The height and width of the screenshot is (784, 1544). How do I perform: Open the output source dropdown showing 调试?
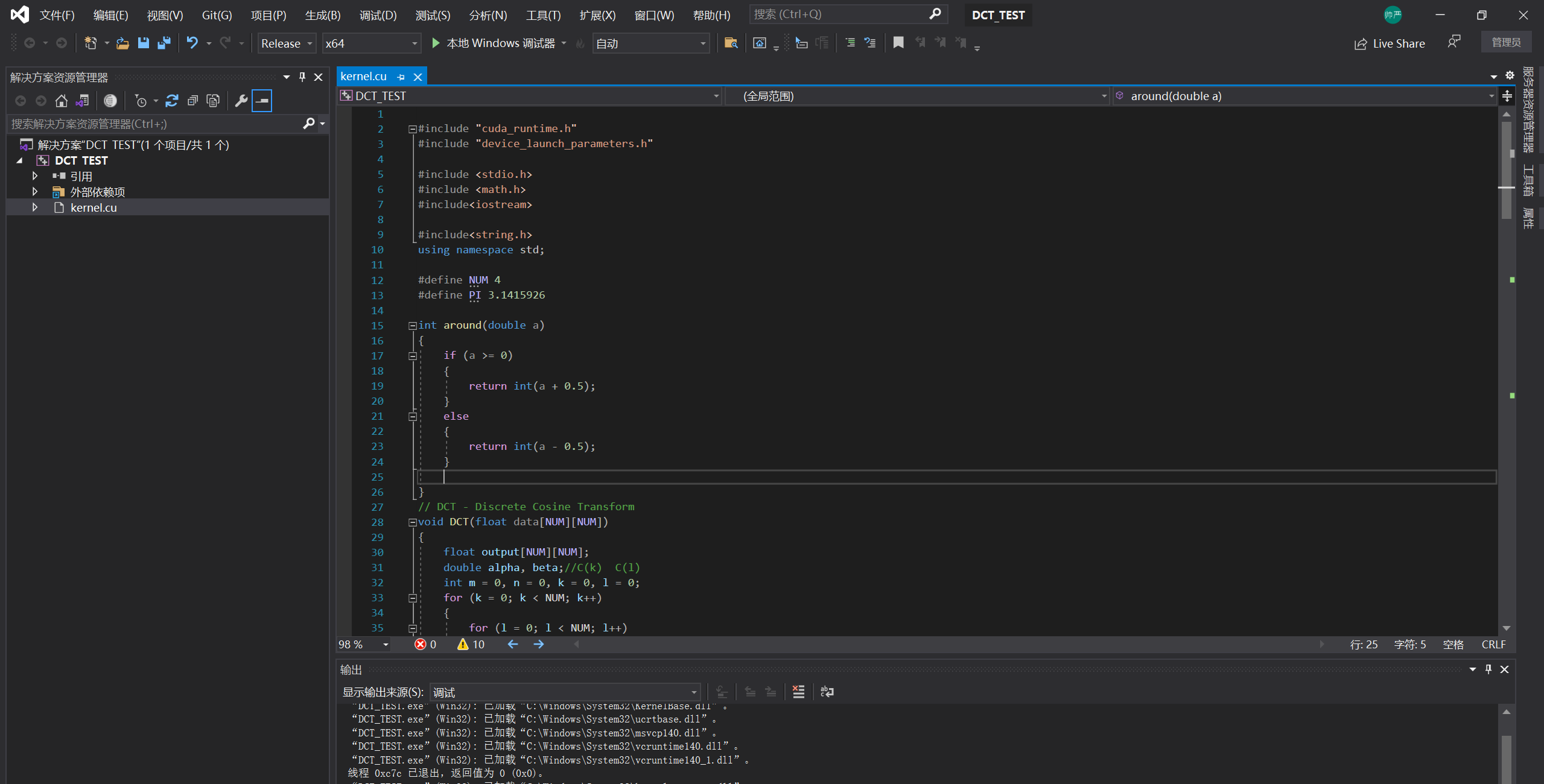click(x=565, y=692)
